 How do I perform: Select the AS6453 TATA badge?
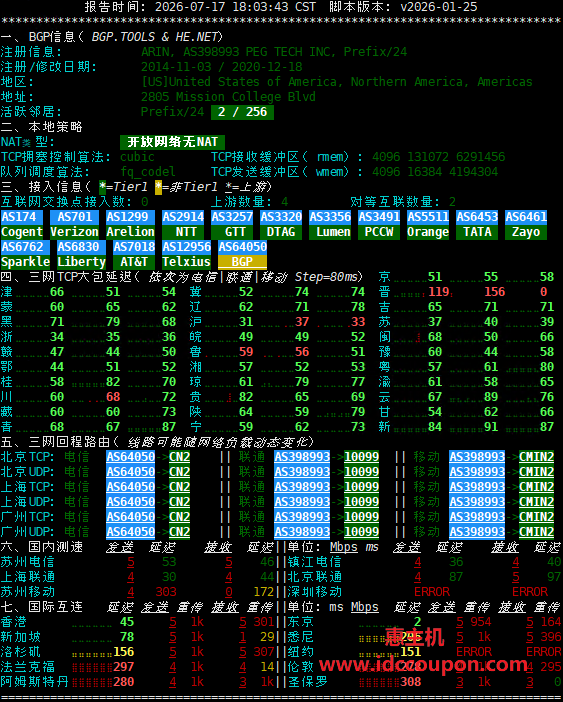[477, 225]
